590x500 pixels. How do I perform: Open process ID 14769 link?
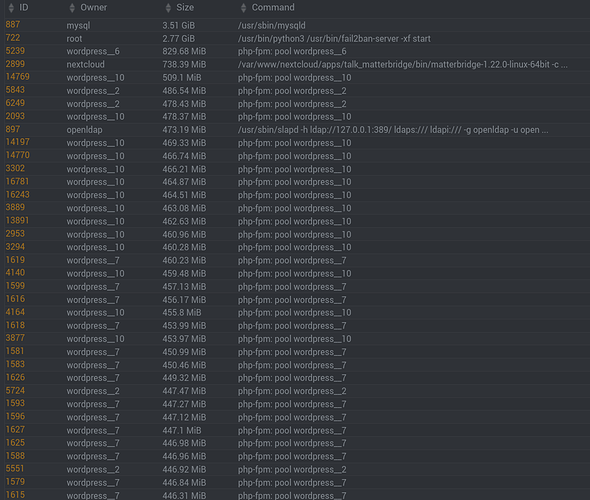click(17, 77)
